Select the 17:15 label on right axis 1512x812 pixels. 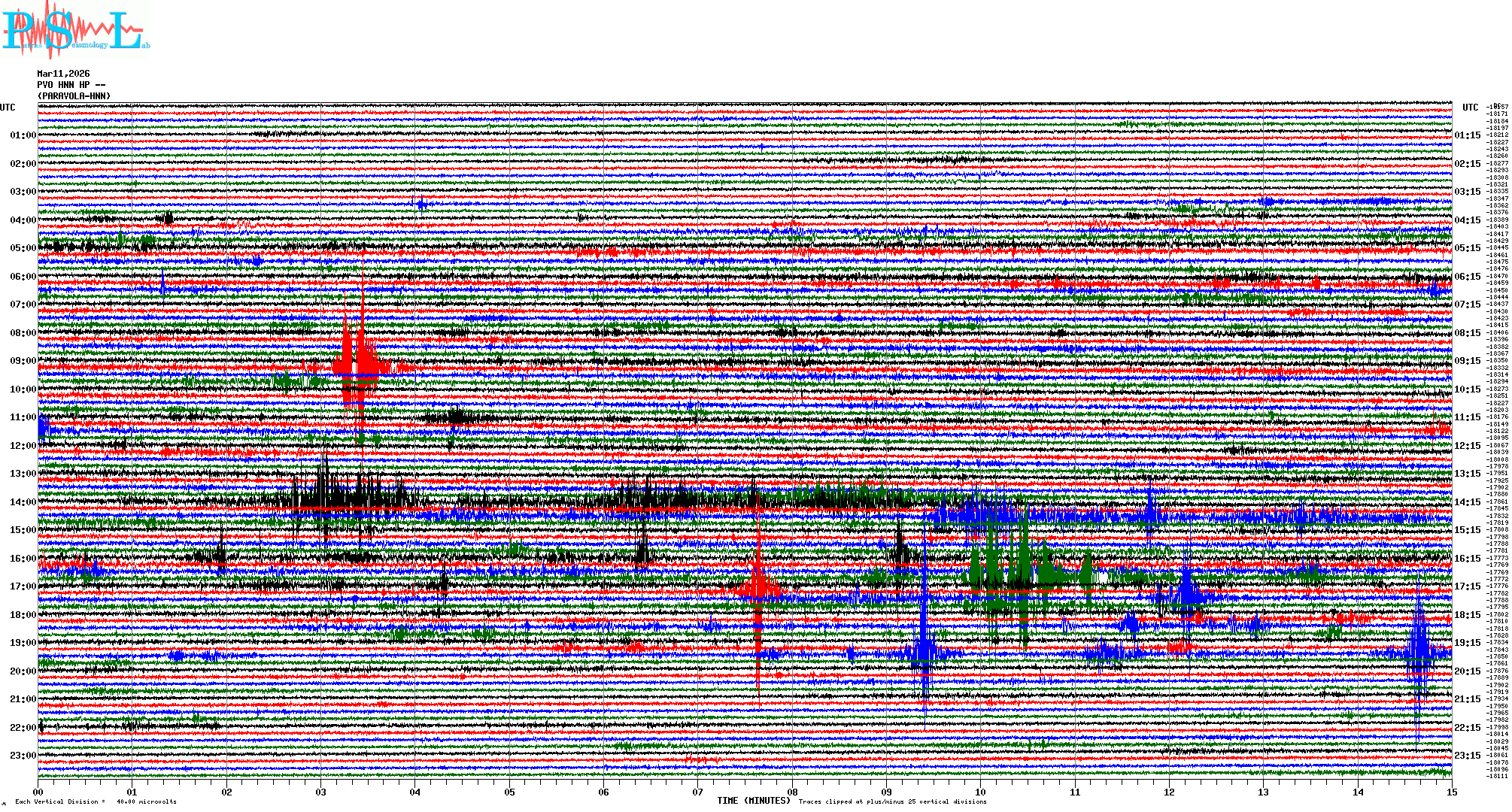pyautogui.click(x=1467, y=586)
